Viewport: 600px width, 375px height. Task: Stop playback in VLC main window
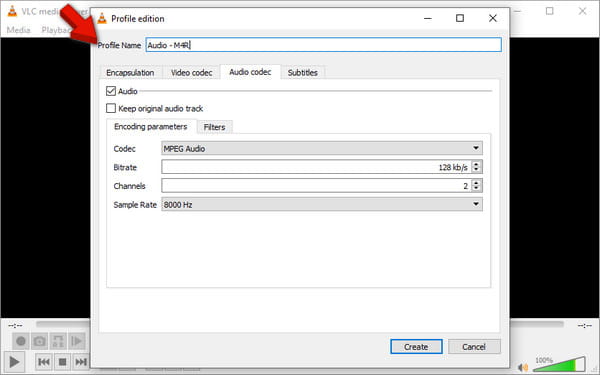pos(62,362)
